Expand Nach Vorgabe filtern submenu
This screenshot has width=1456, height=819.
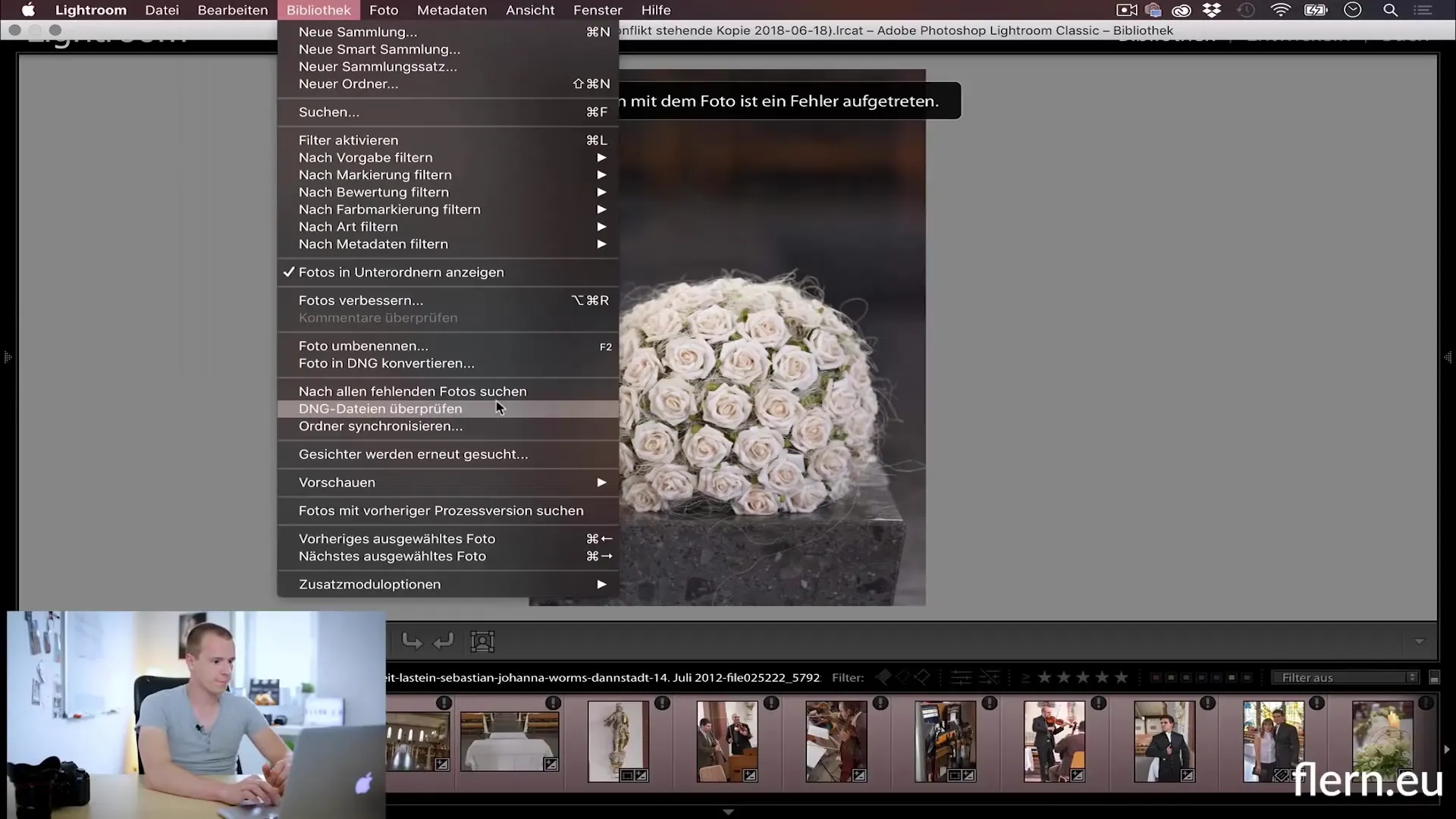coord(447,158)
